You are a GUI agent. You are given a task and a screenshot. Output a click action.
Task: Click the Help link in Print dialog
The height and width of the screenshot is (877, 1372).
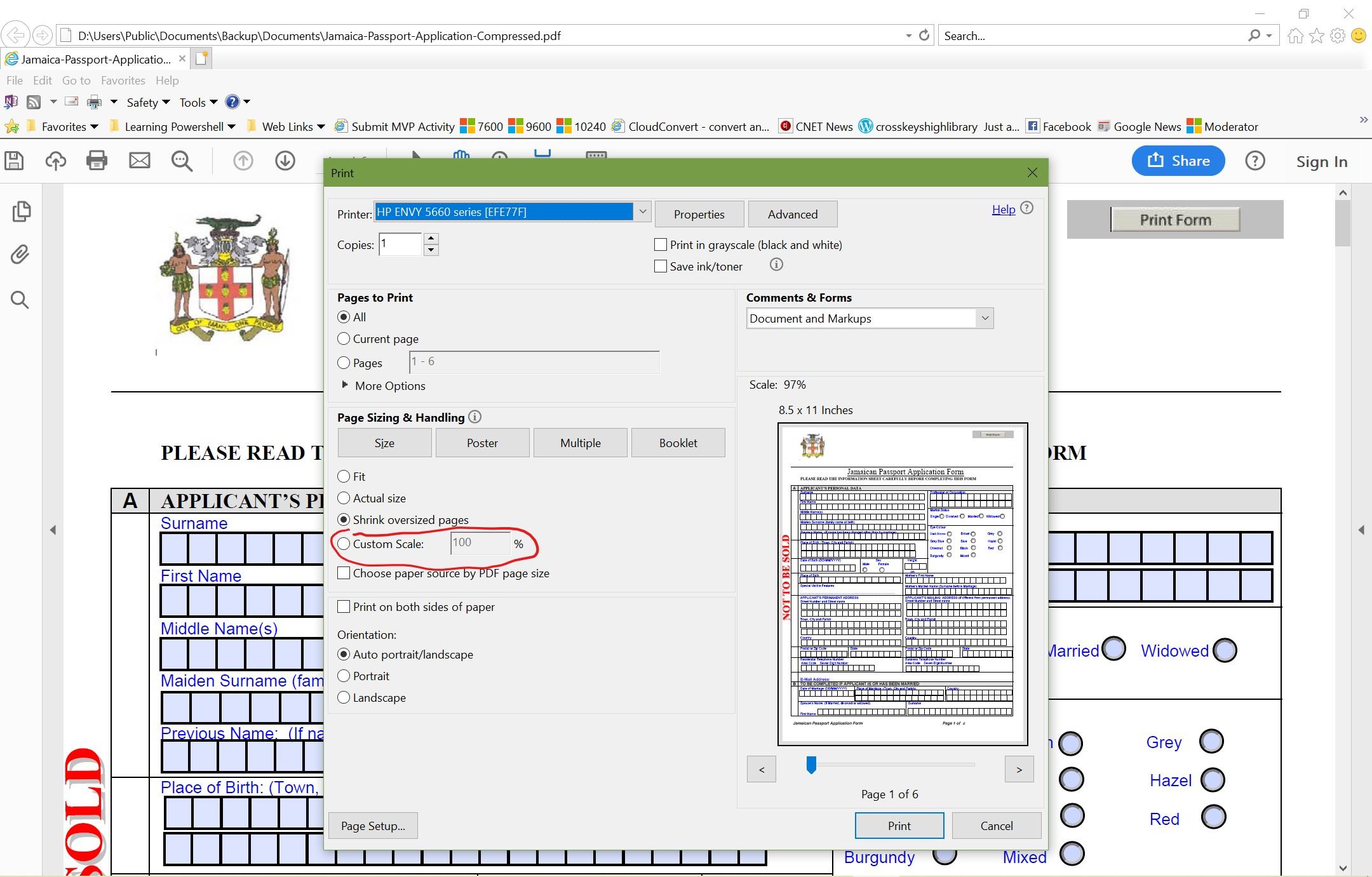click(1003, 209)
